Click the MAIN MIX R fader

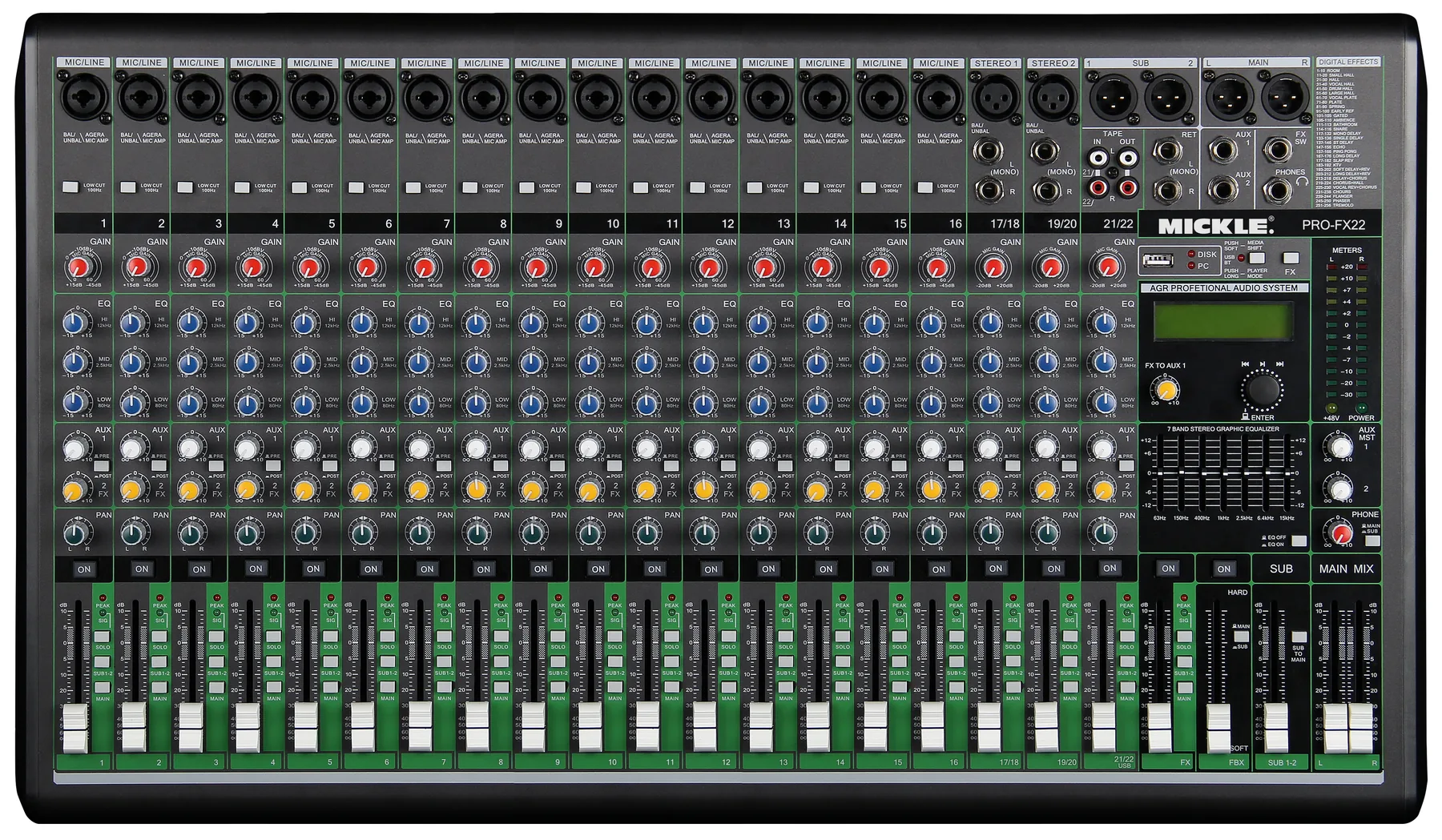pyautogui.click(x=1360, y=727)
